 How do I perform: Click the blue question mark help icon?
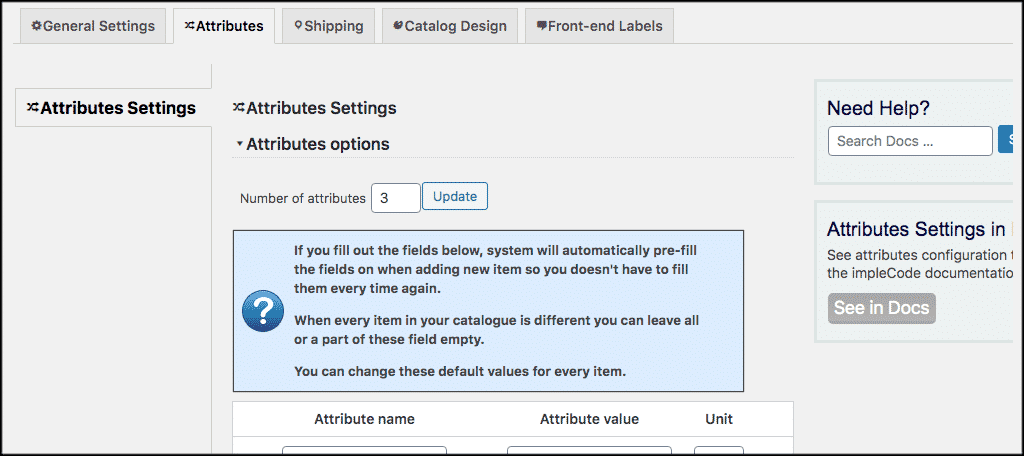tap(263, 310)
